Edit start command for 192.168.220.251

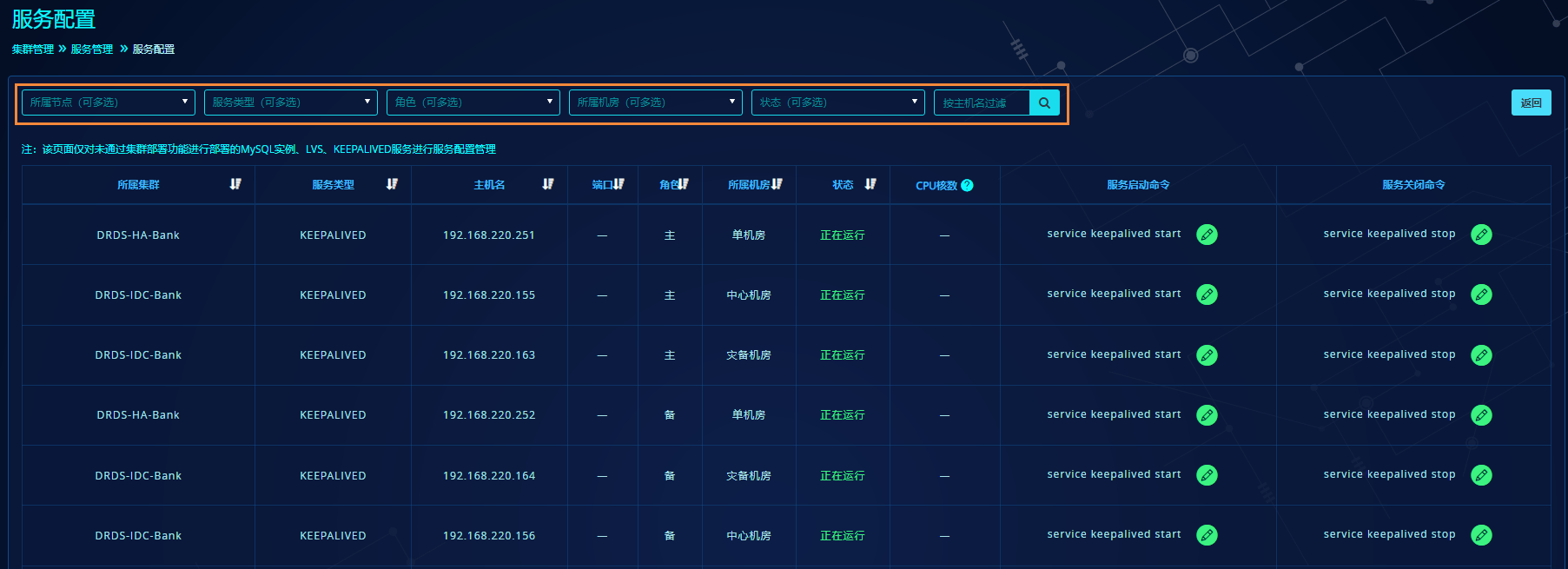[1207, 235]
